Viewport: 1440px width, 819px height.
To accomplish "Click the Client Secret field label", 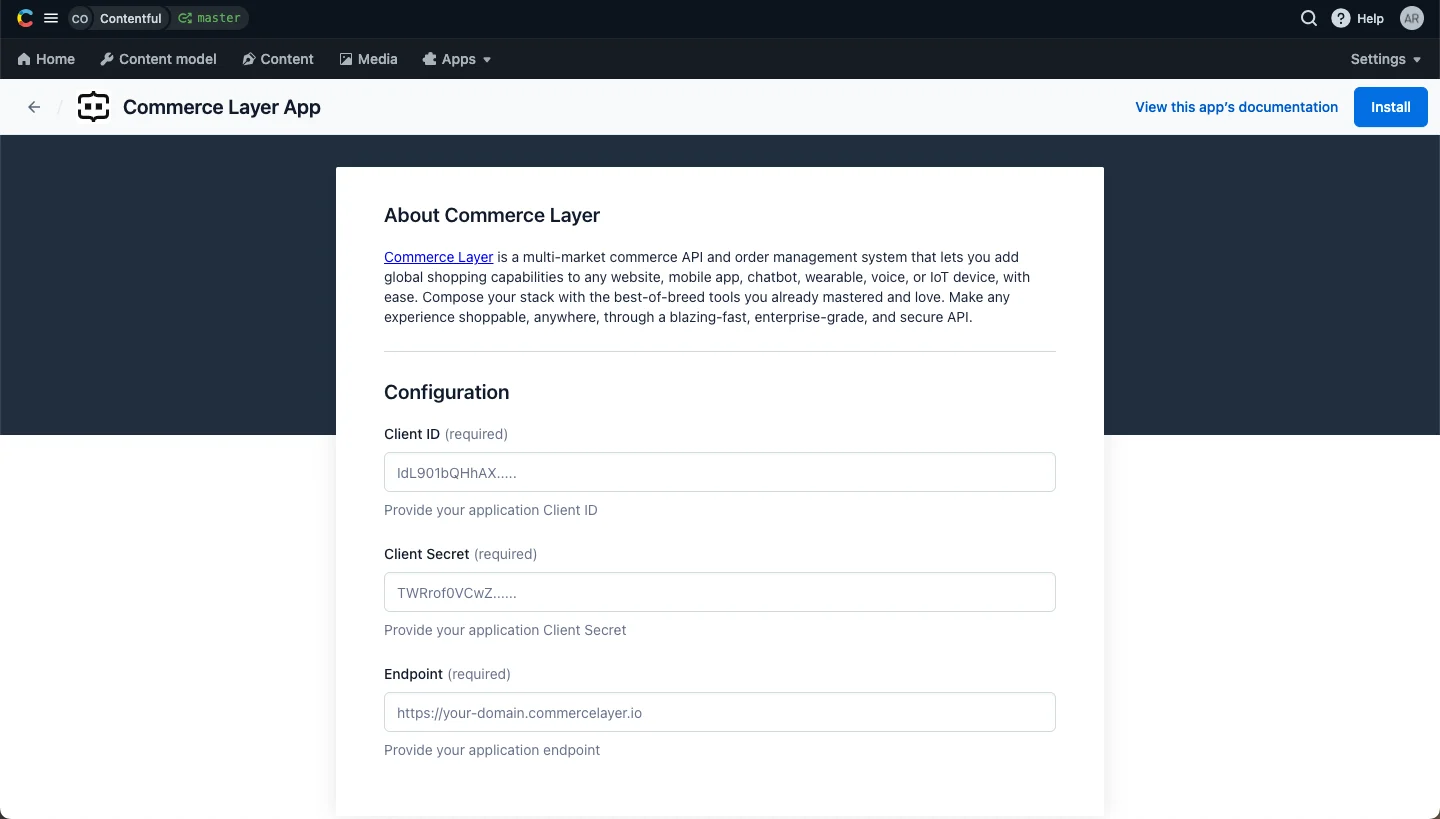I will [x=427, y=554].
